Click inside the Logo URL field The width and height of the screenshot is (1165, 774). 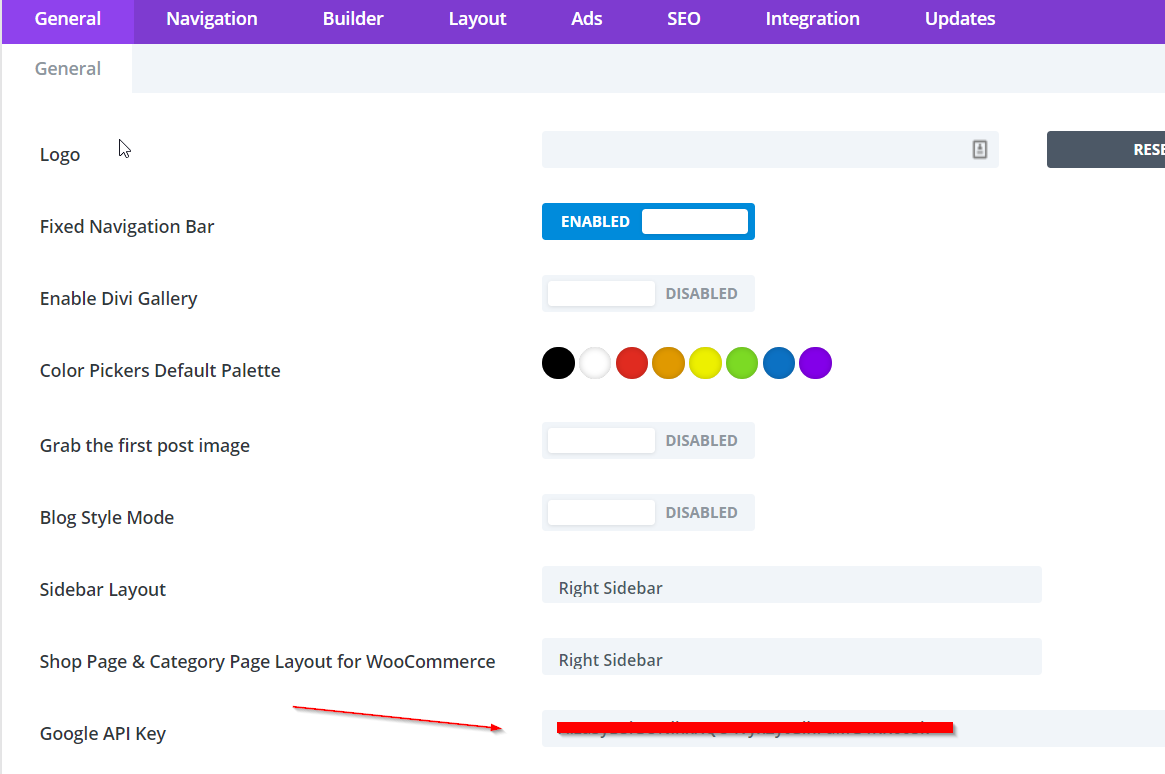(x=750, y=150)
